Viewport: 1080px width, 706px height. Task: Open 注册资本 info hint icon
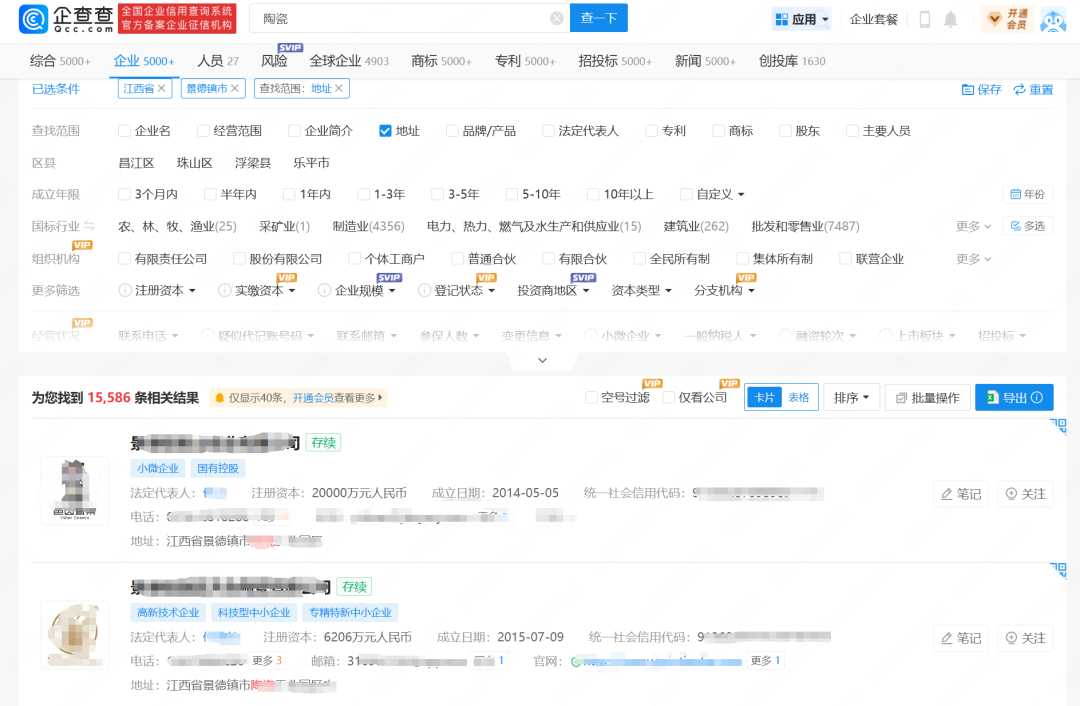125,291
